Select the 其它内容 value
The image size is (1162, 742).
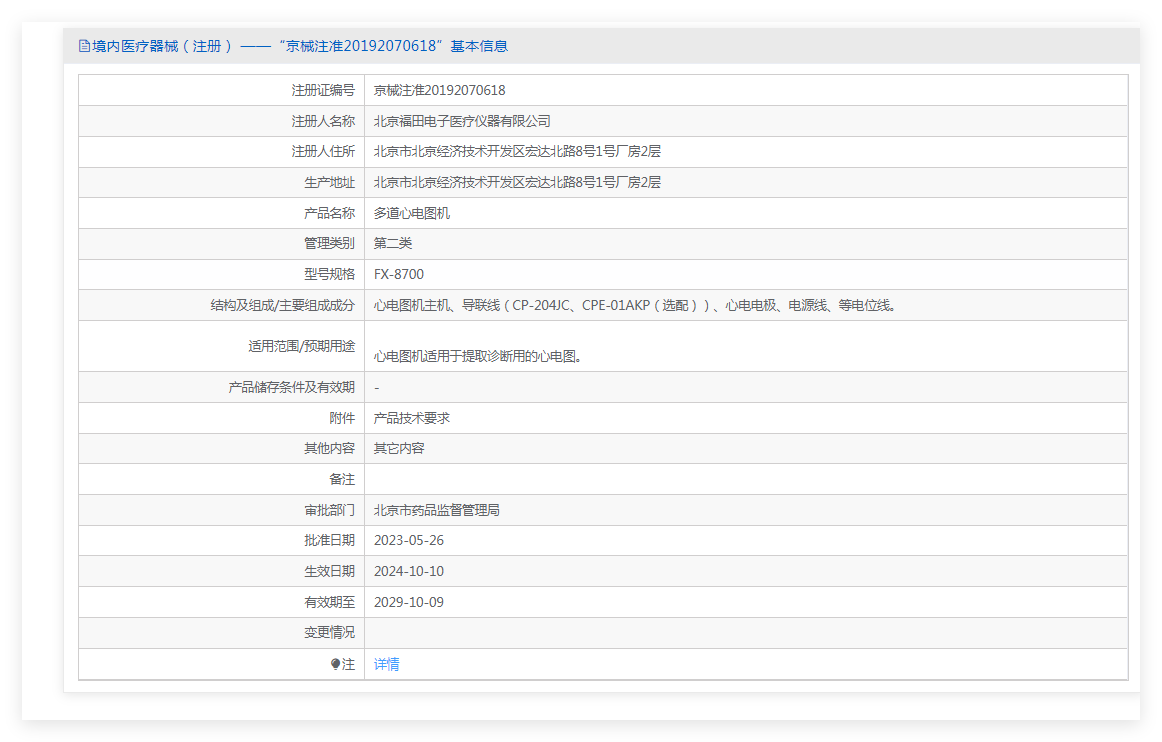coord(399,448)
